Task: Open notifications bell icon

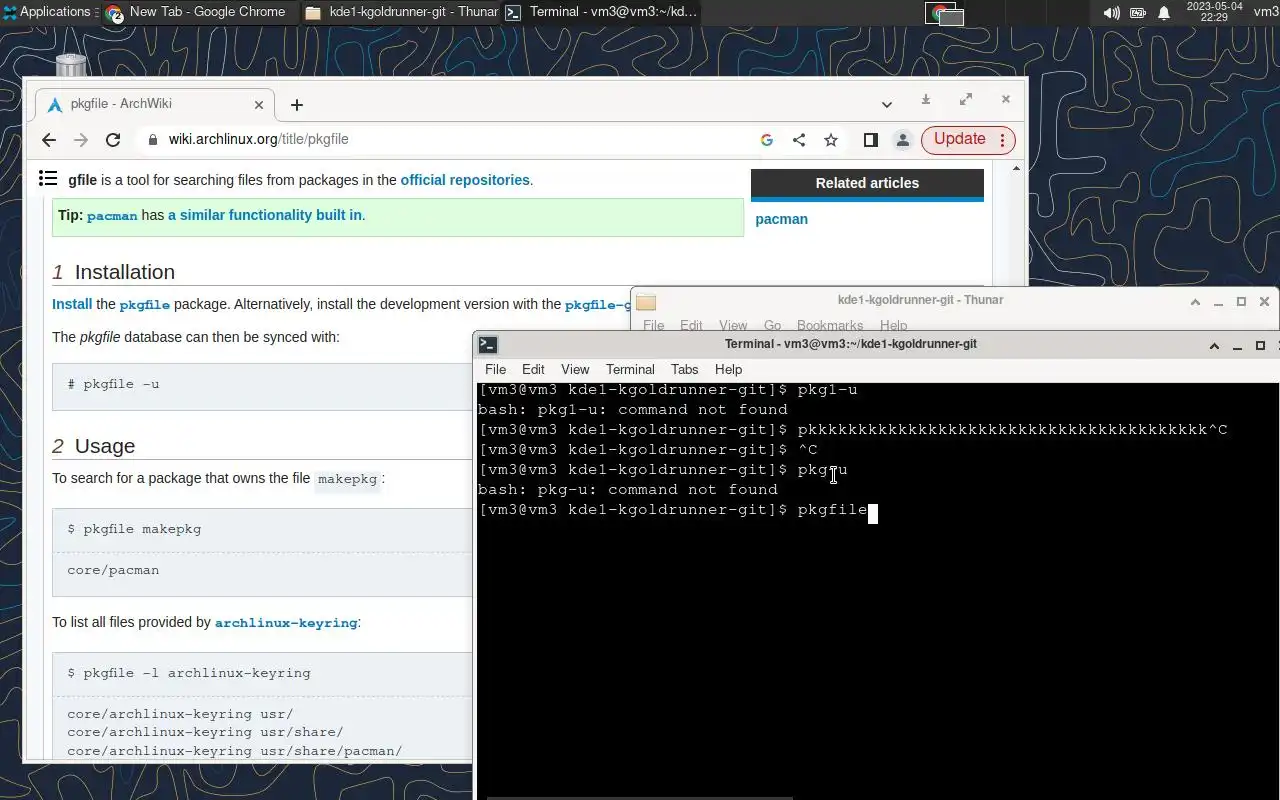Action: [1164, 13]
